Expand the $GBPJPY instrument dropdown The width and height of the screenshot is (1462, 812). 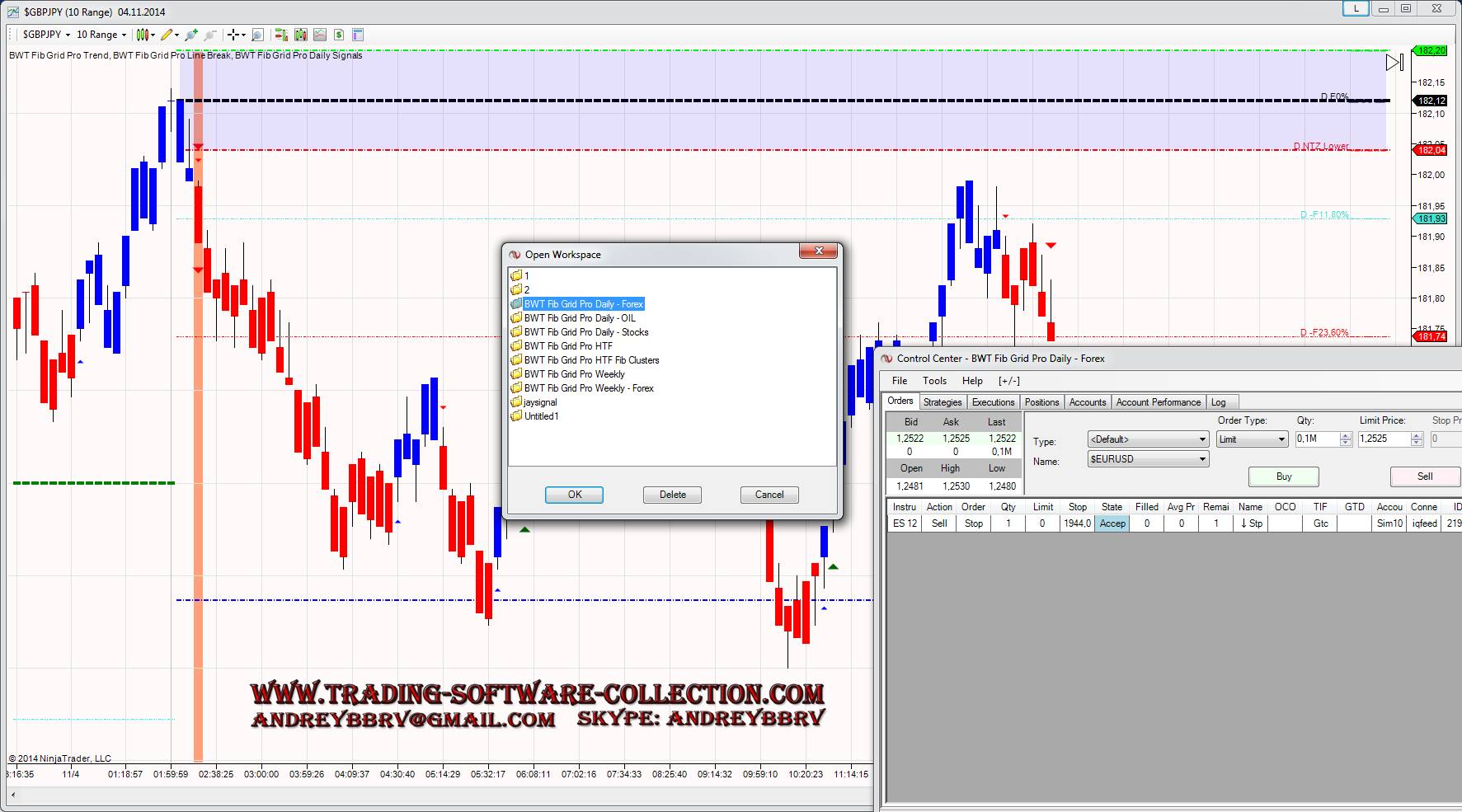(x=68, y=35)
